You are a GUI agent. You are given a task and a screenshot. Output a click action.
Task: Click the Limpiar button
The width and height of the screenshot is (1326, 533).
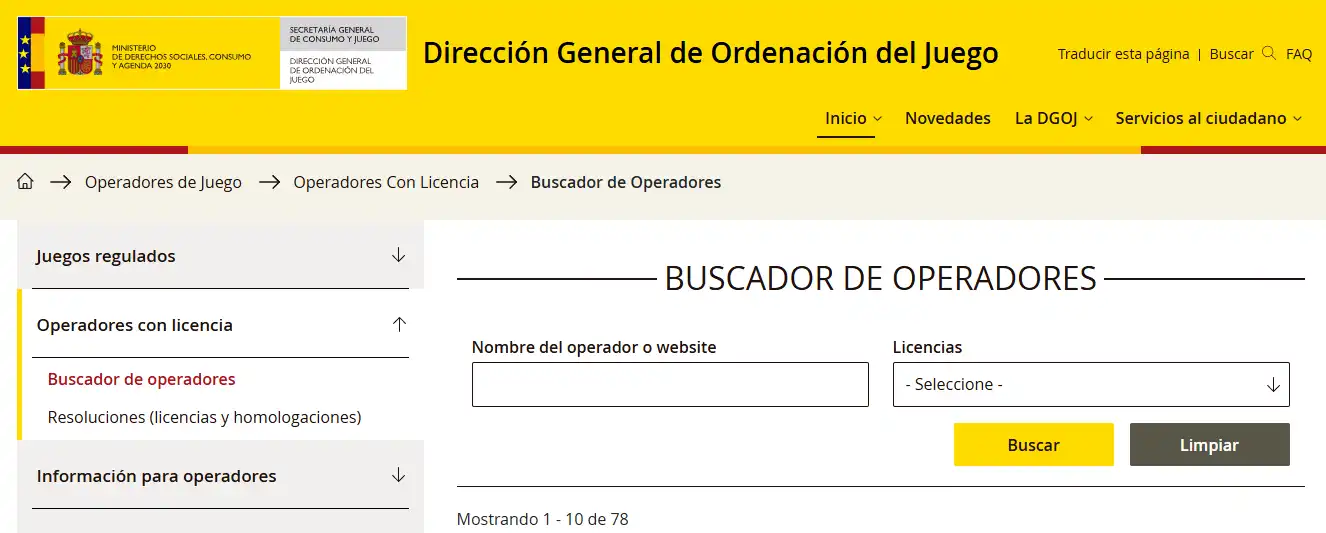click(1209, 445)
